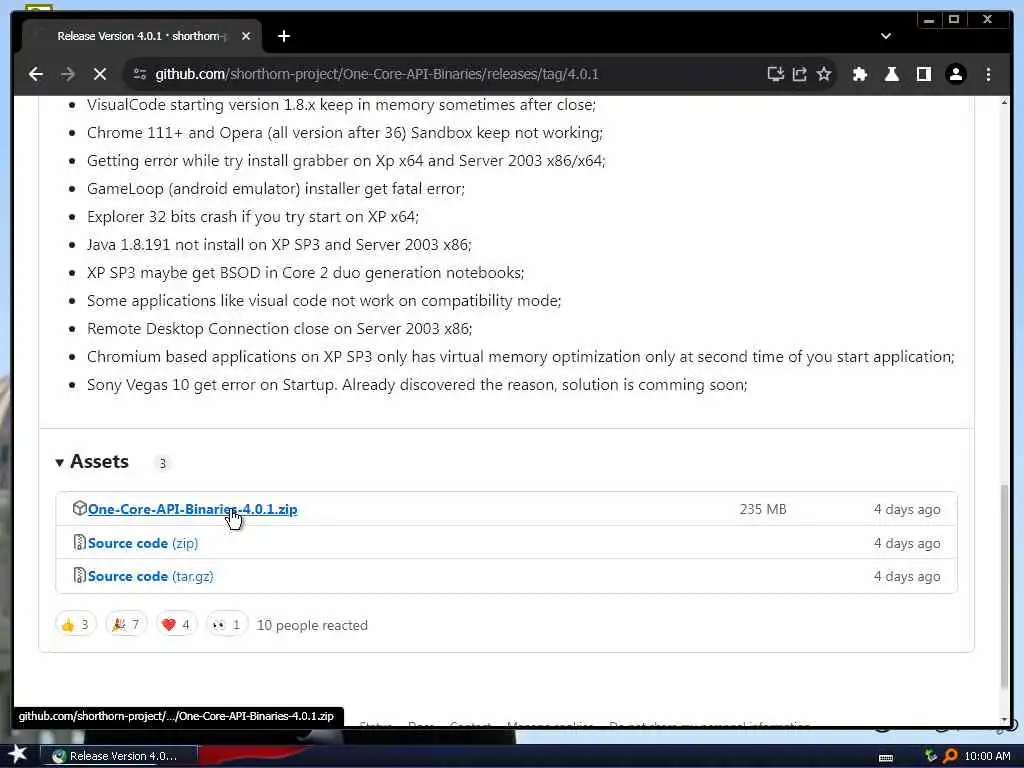Screen dimensions: 1024x768
Task: Click the Explorer 32 bits crash item
Action: pos(253,217)
